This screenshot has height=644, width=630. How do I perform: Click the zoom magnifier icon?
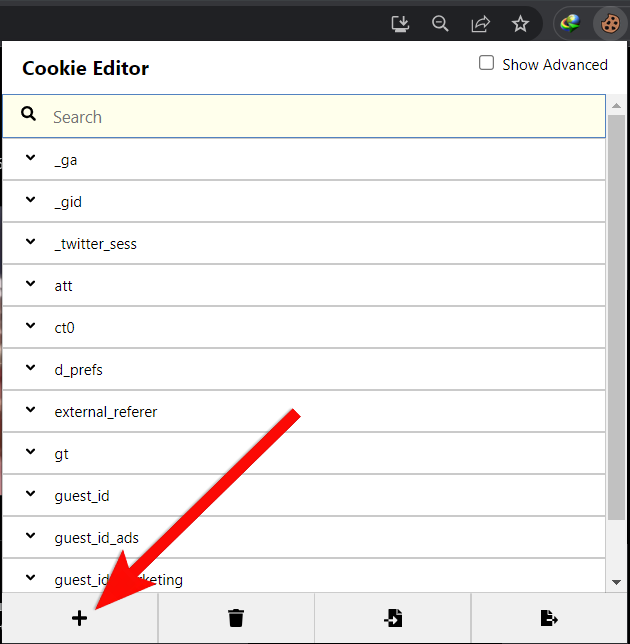440,23
